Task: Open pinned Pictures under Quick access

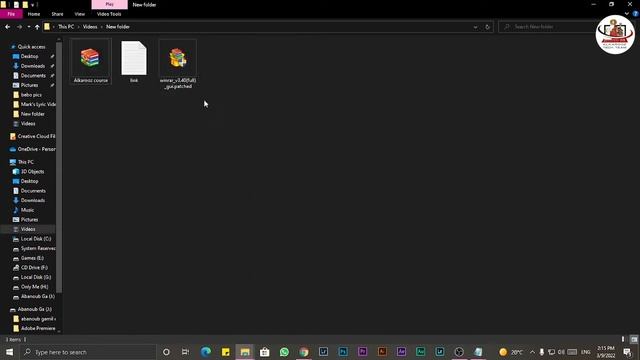Action: click(29, 85)
